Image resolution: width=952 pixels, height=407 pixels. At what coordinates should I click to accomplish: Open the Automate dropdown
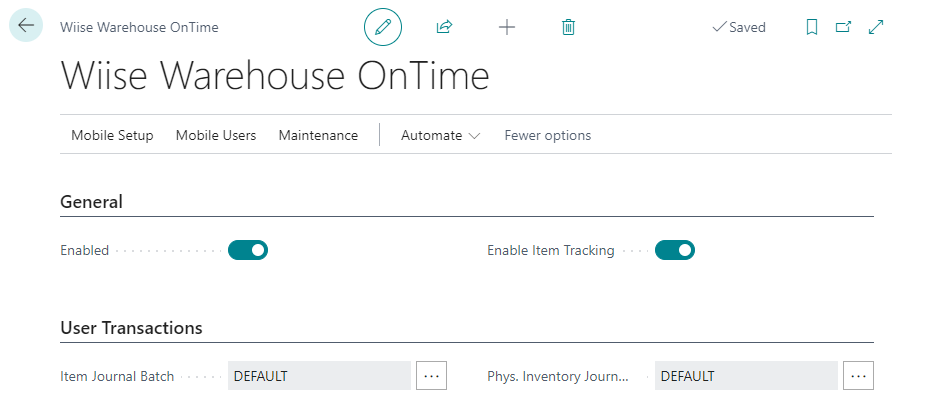[441, 135]
